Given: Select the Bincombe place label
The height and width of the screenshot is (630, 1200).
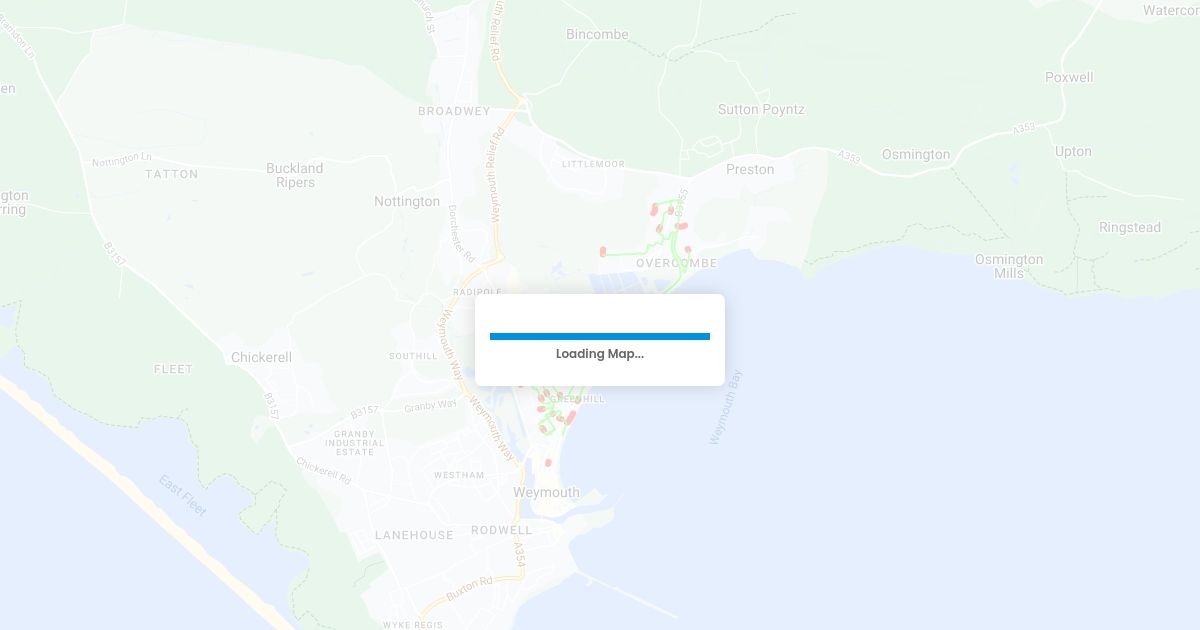Looking at the screenshot, I should (x=597, y=35).
